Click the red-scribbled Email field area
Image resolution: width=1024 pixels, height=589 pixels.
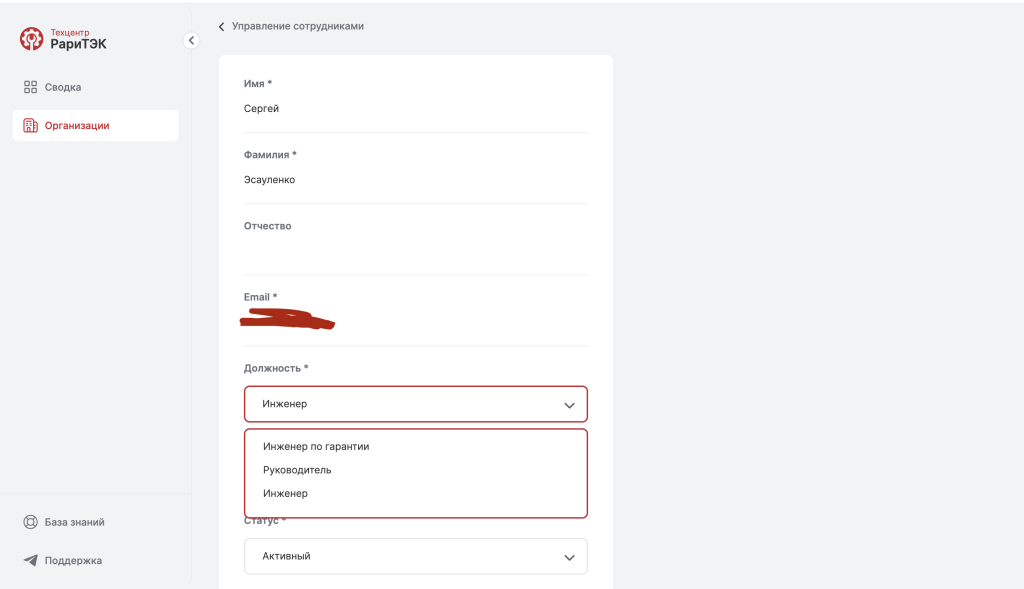coord(286,320)
